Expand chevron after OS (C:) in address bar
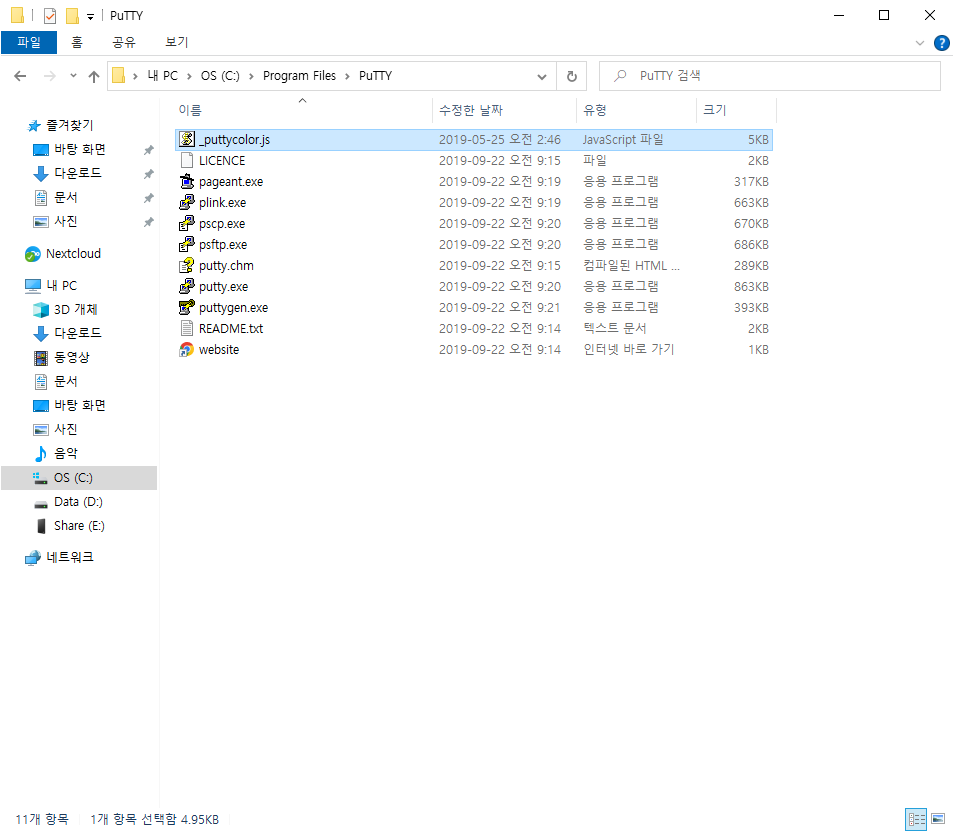 click(x=251, y=76)
